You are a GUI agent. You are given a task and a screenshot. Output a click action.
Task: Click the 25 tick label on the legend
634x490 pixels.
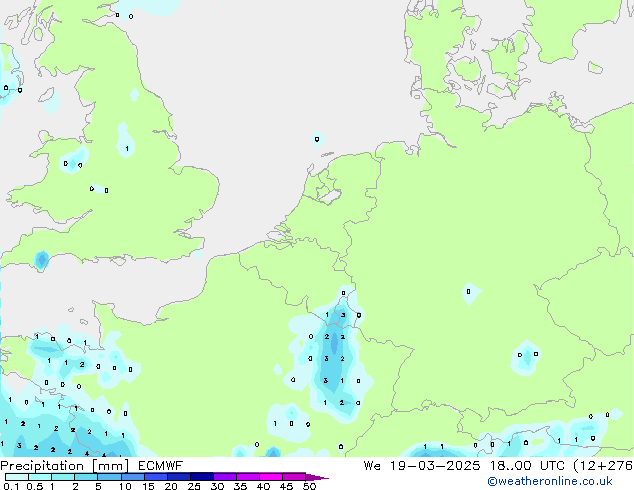click(x=194, y=487)
